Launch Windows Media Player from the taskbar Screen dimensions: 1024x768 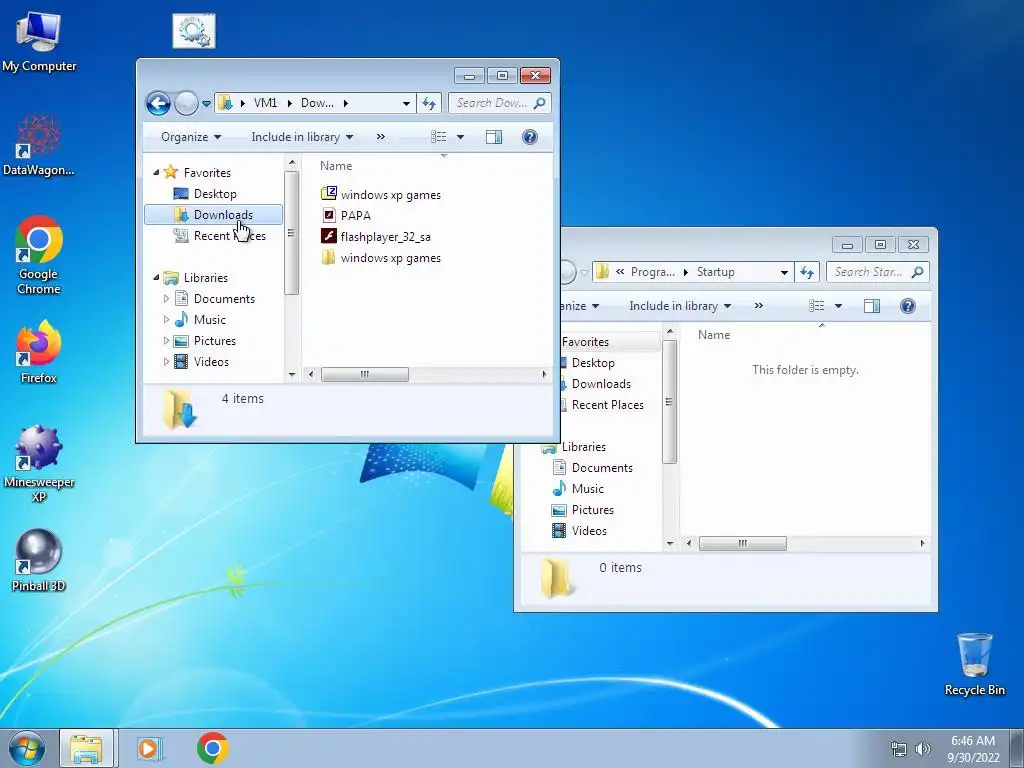(x=150, y=748)
